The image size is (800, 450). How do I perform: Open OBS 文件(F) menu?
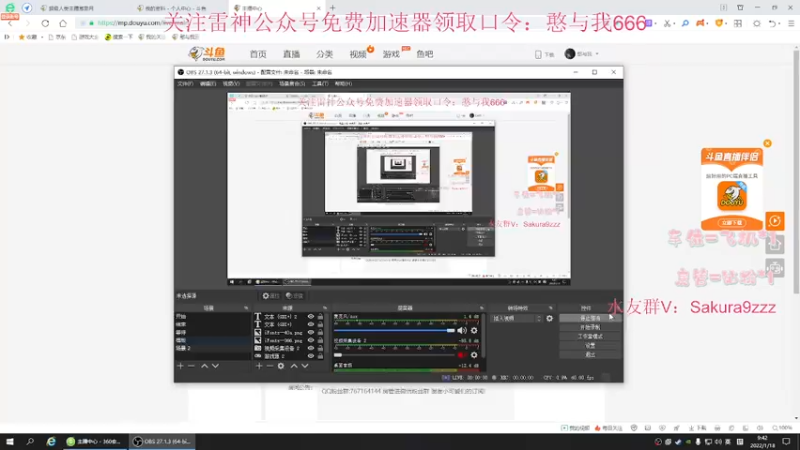pyautogui.click(x=185, y=84)
